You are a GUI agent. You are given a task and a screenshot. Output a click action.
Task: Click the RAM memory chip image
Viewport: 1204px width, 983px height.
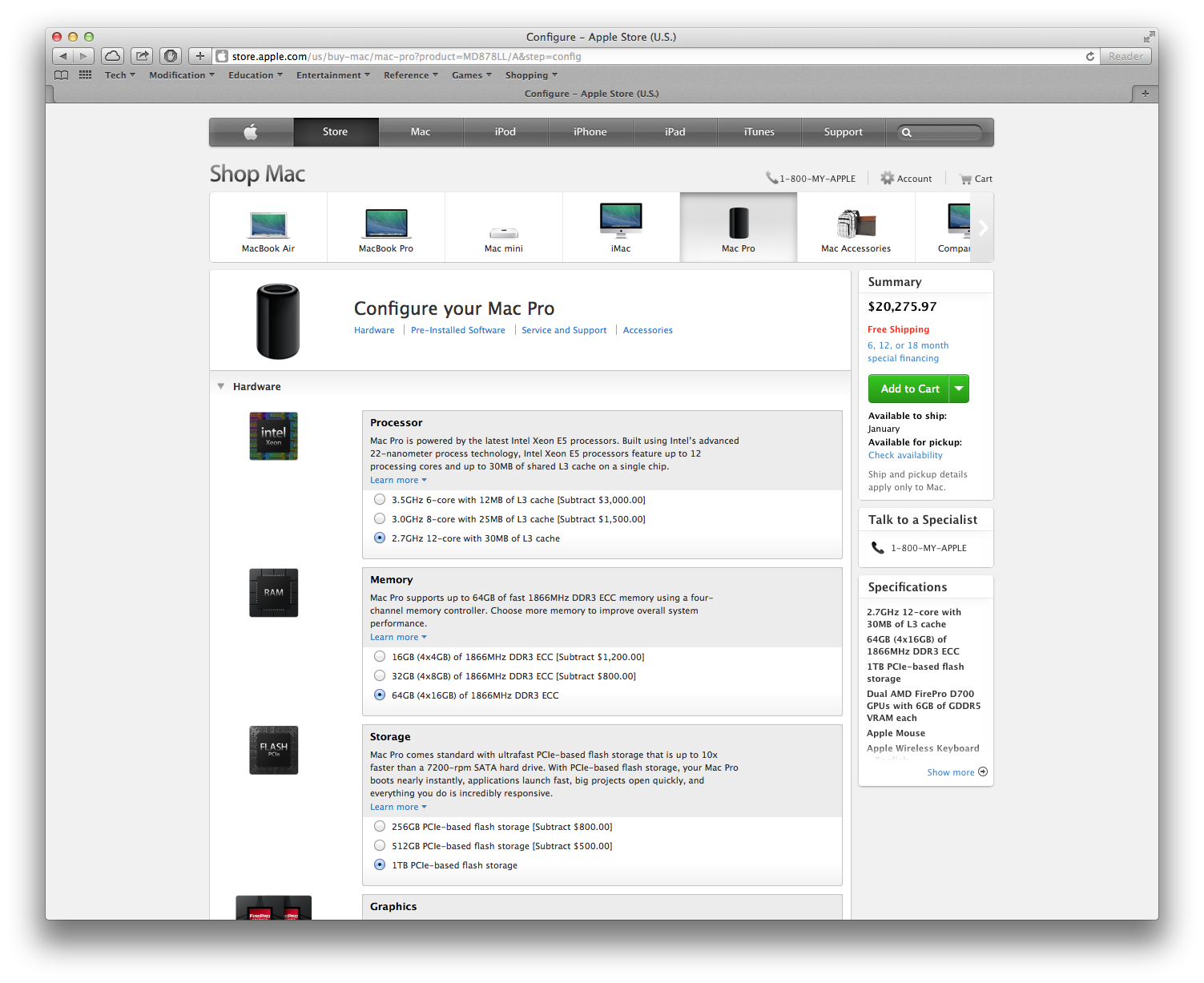click(274, 593)
